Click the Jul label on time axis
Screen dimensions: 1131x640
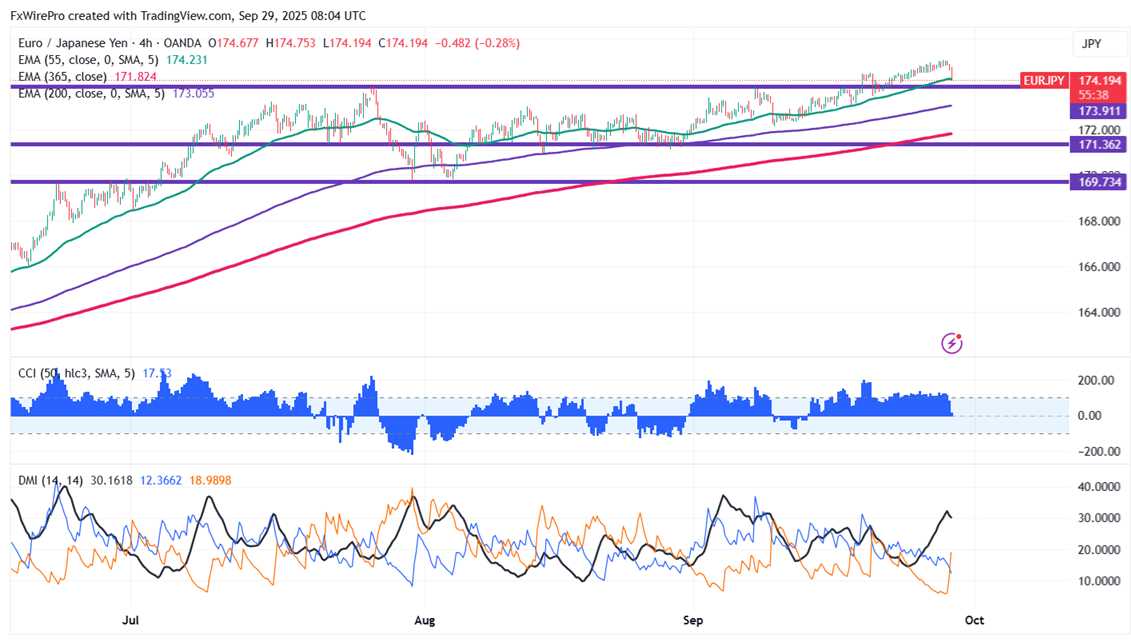pos(131,621)
